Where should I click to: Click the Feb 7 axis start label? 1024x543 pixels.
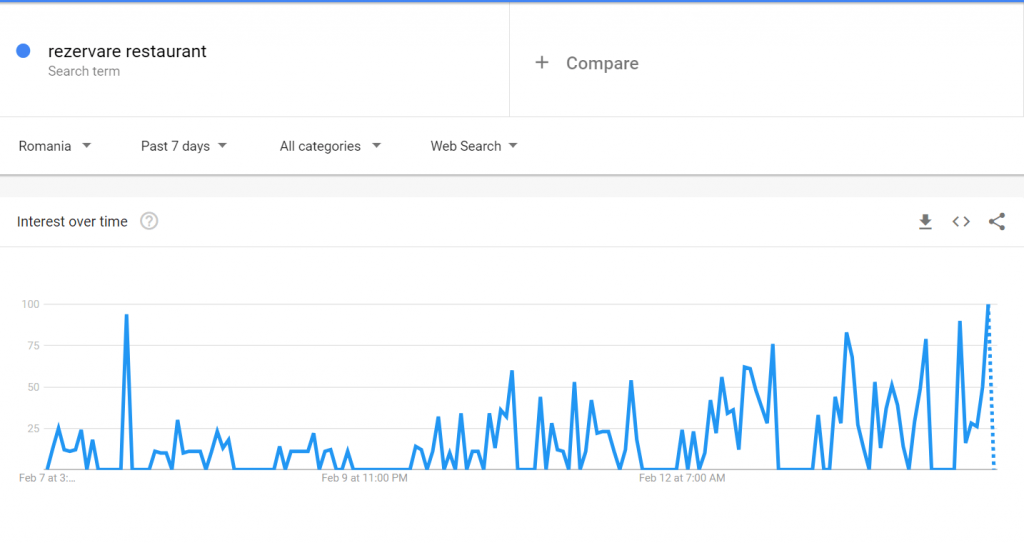pos(47,478)
